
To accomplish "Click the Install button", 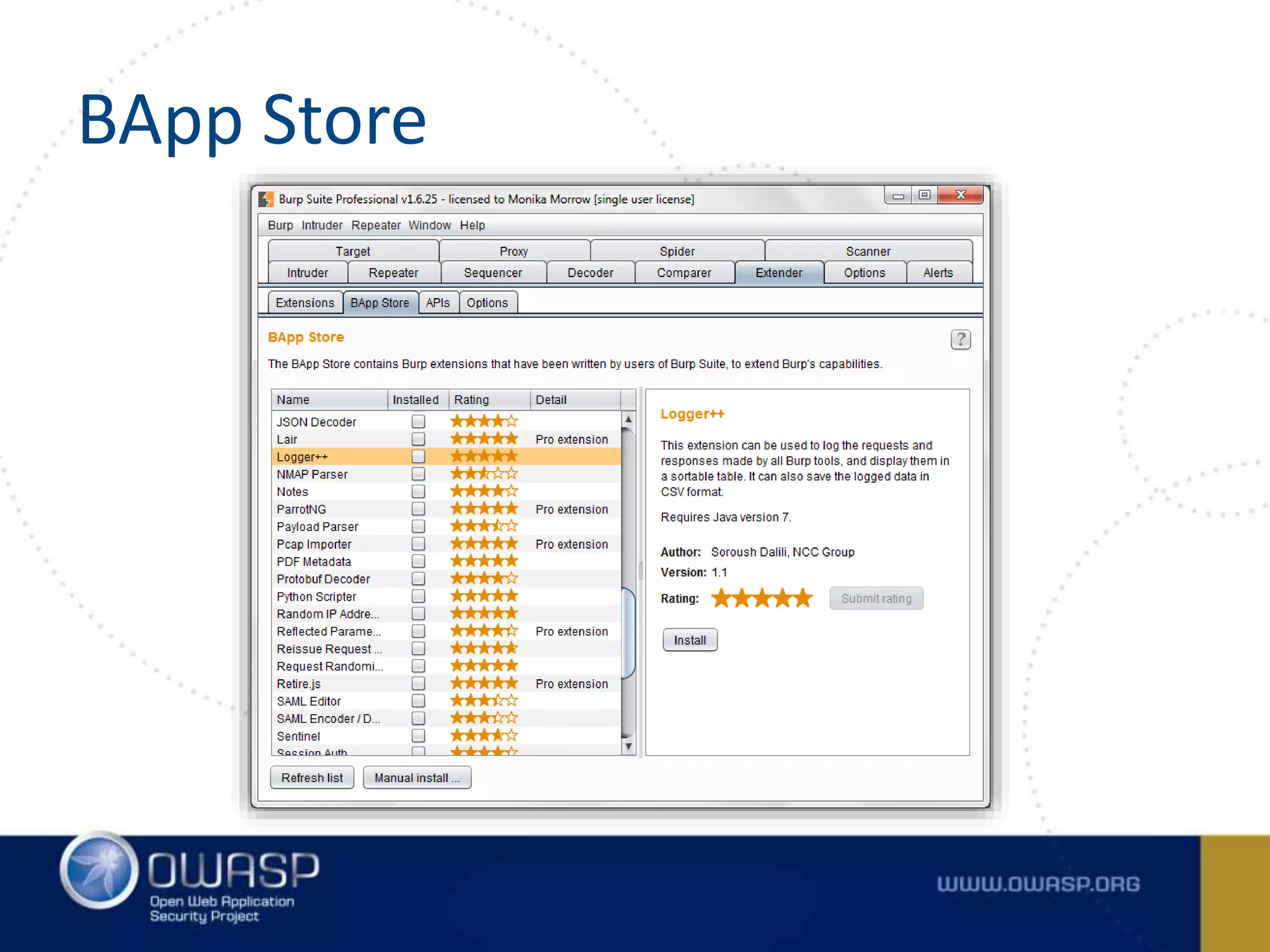I will click(x=690, y=640).
